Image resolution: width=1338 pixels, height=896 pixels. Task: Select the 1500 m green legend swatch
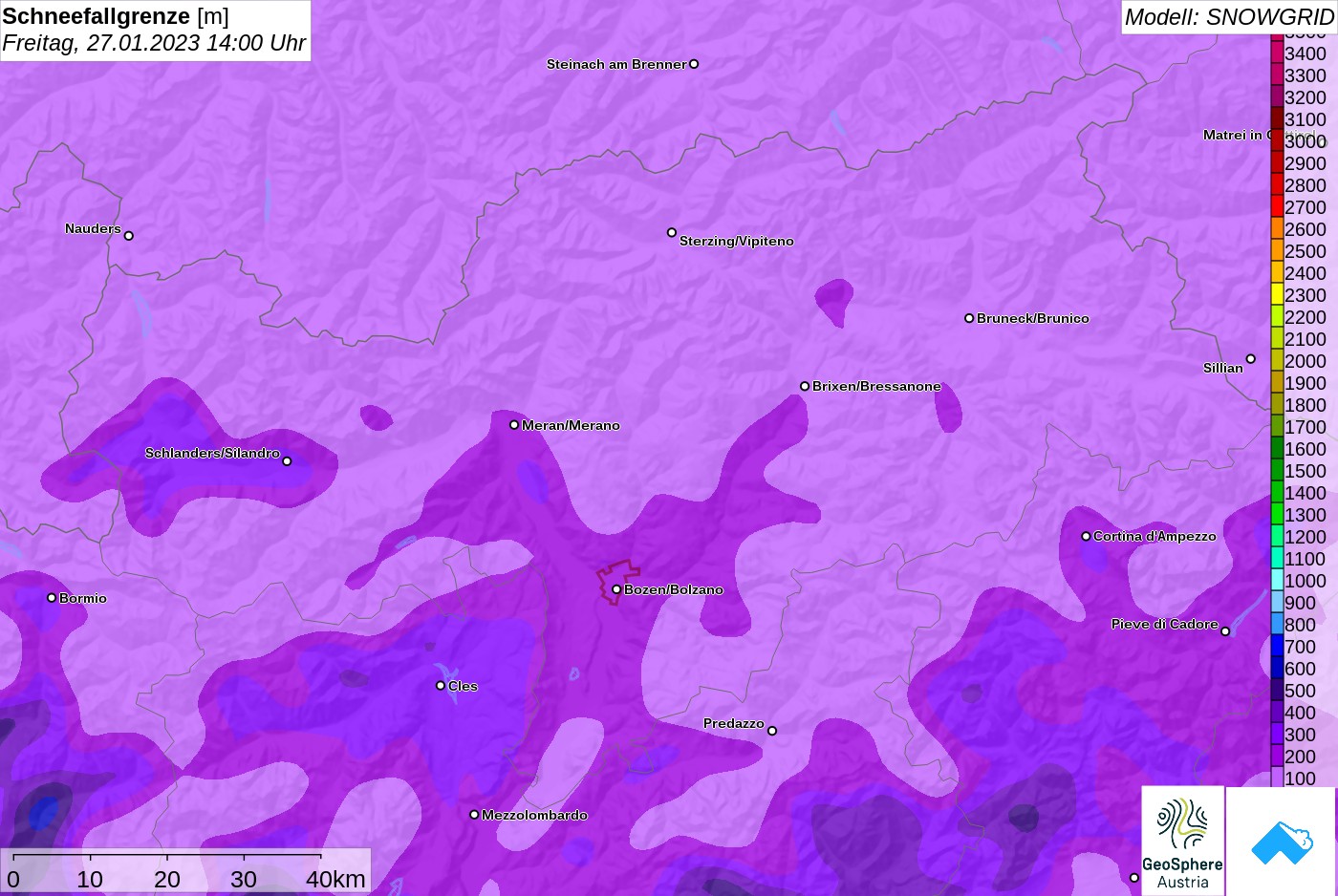click(1277, 471)
